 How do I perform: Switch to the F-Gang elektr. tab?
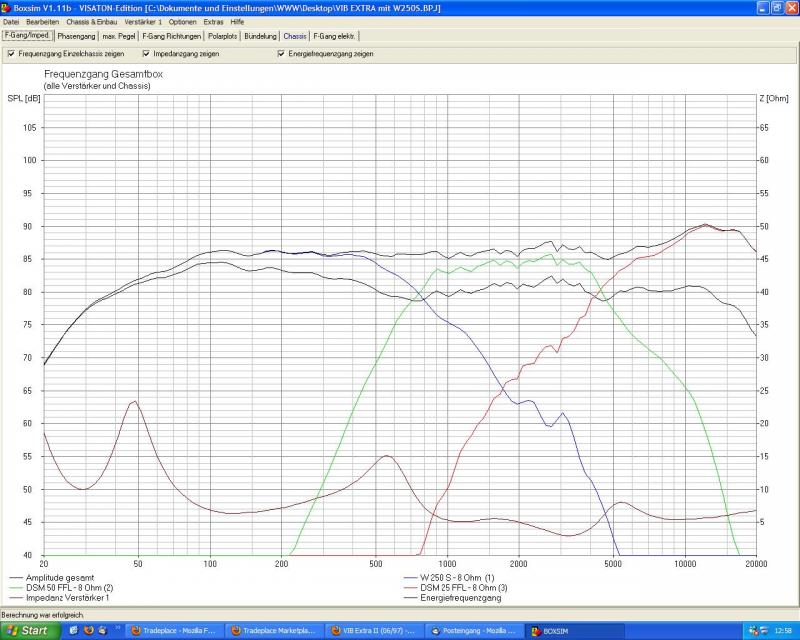(334, 36)
